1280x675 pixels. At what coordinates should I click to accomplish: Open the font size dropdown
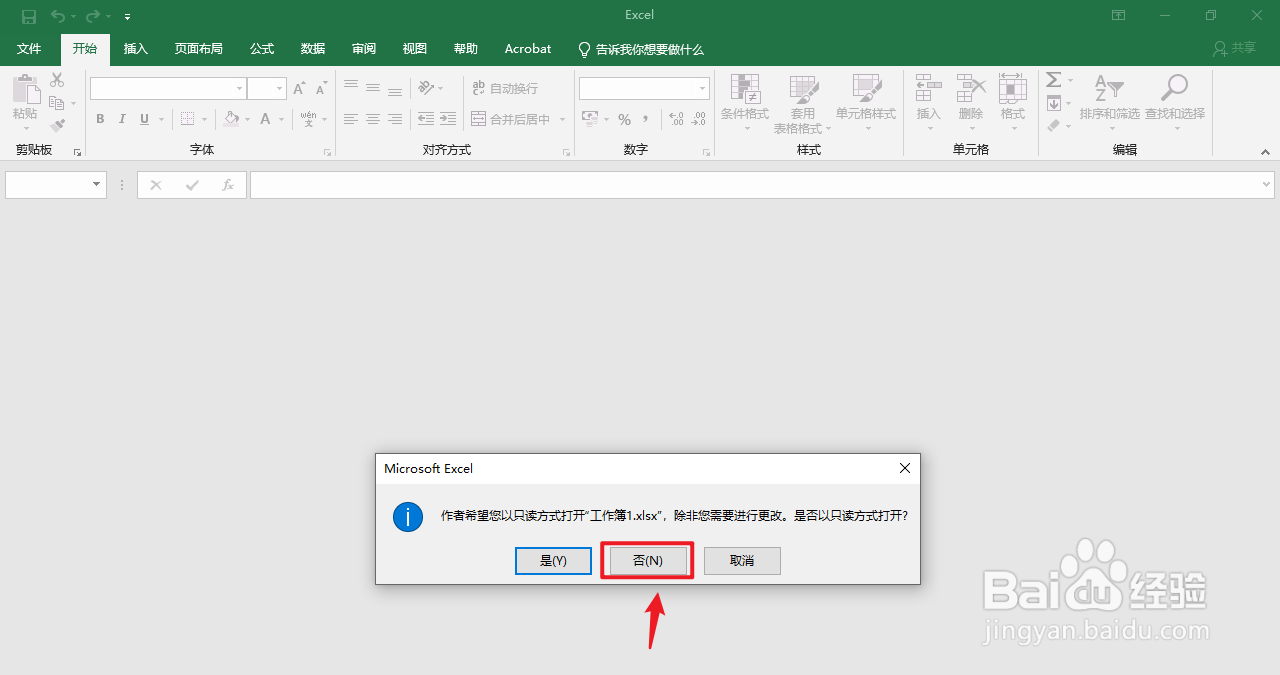point(280,89)
